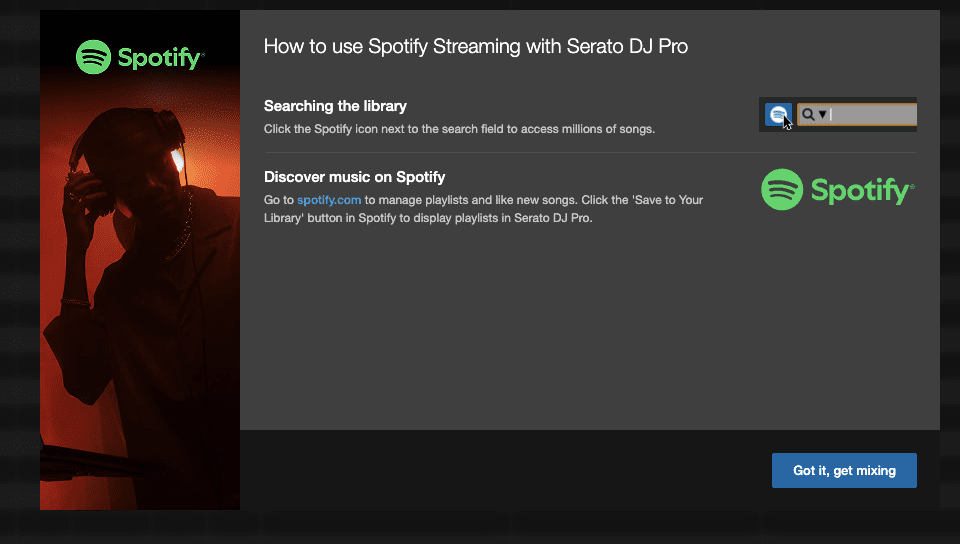Click the 'Save to Your Library' instruction text

483,208
